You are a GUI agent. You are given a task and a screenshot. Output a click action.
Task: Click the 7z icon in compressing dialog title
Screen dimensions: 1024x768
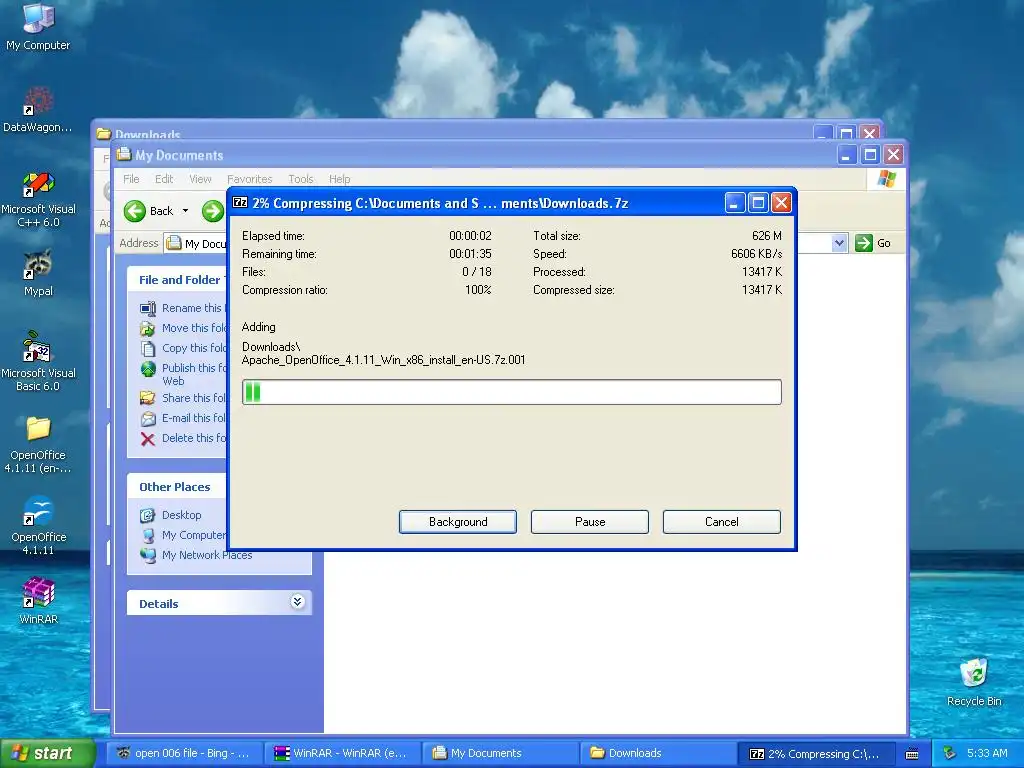click(x=240, y=202)
